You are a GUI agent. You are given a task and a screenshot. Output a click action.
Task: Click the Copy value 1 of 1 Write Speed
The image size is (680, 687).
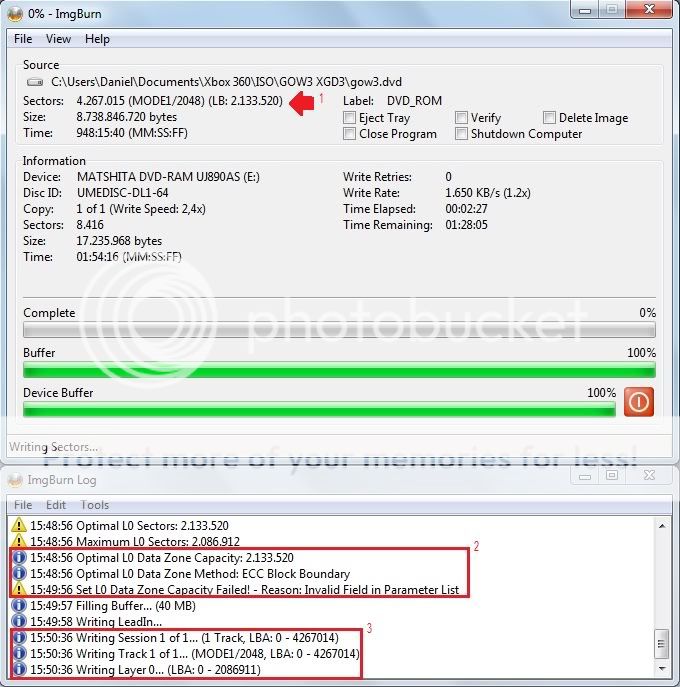coord(141,209)
